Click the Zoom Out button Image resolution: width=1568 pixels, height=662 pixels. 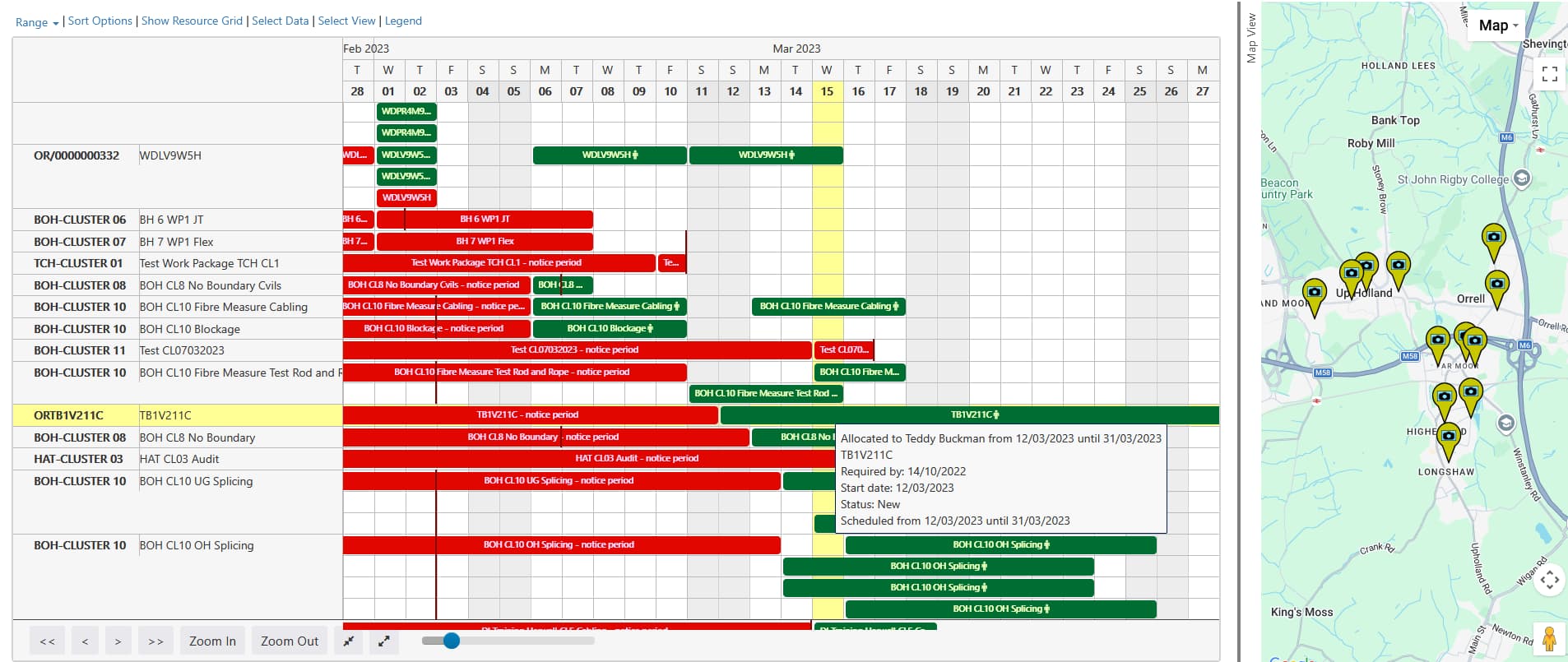click(290, 641)
